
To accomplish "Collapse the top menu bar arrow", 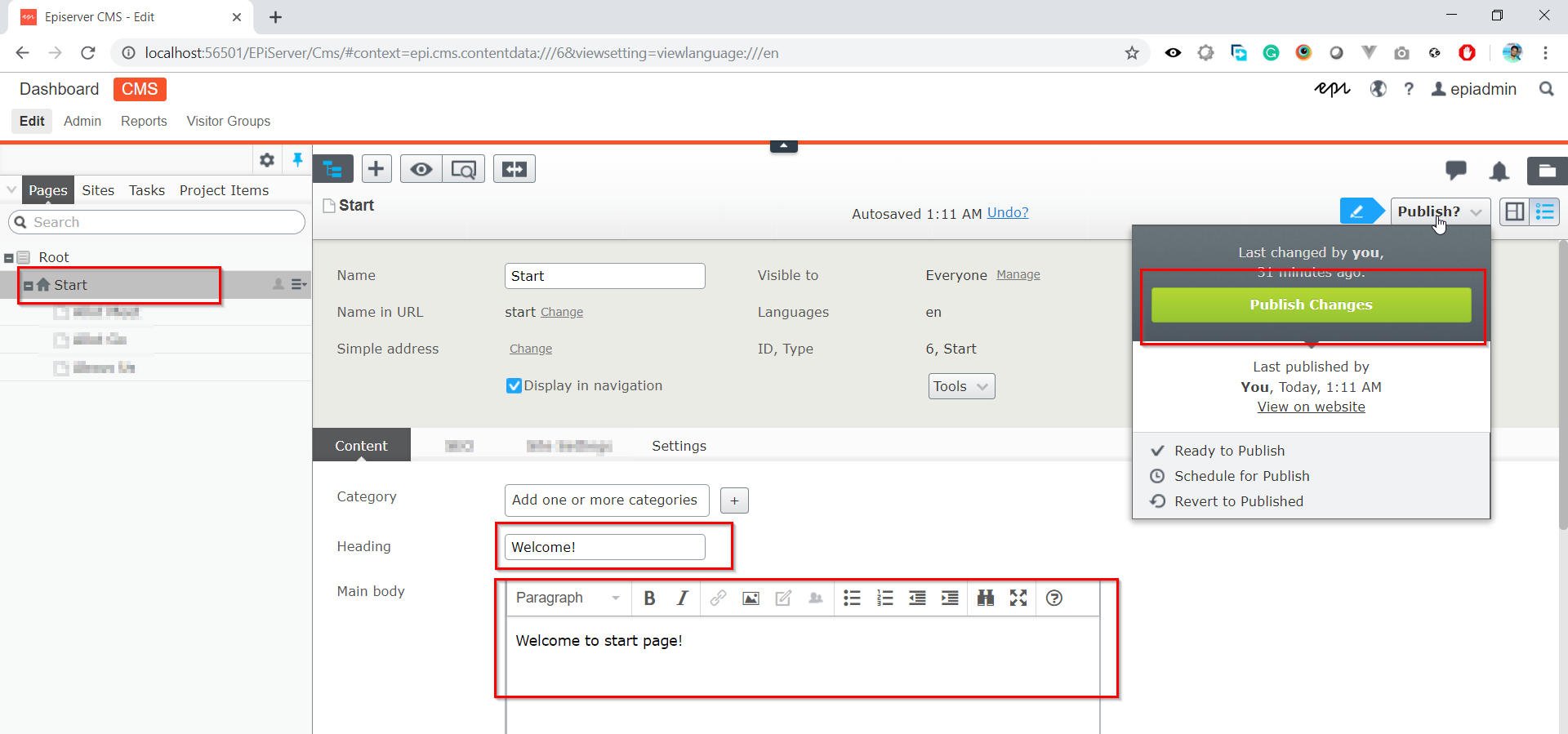I will click(x=783, y=146).
